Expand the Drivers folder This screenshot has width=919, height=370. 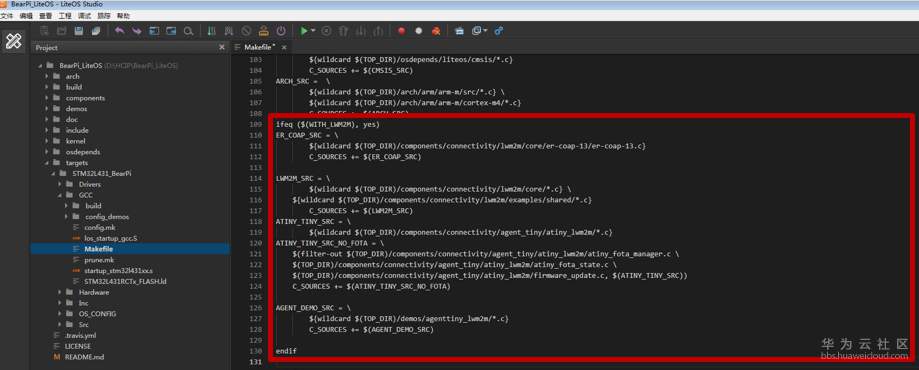pyautogui.click(x=60, y=184)
